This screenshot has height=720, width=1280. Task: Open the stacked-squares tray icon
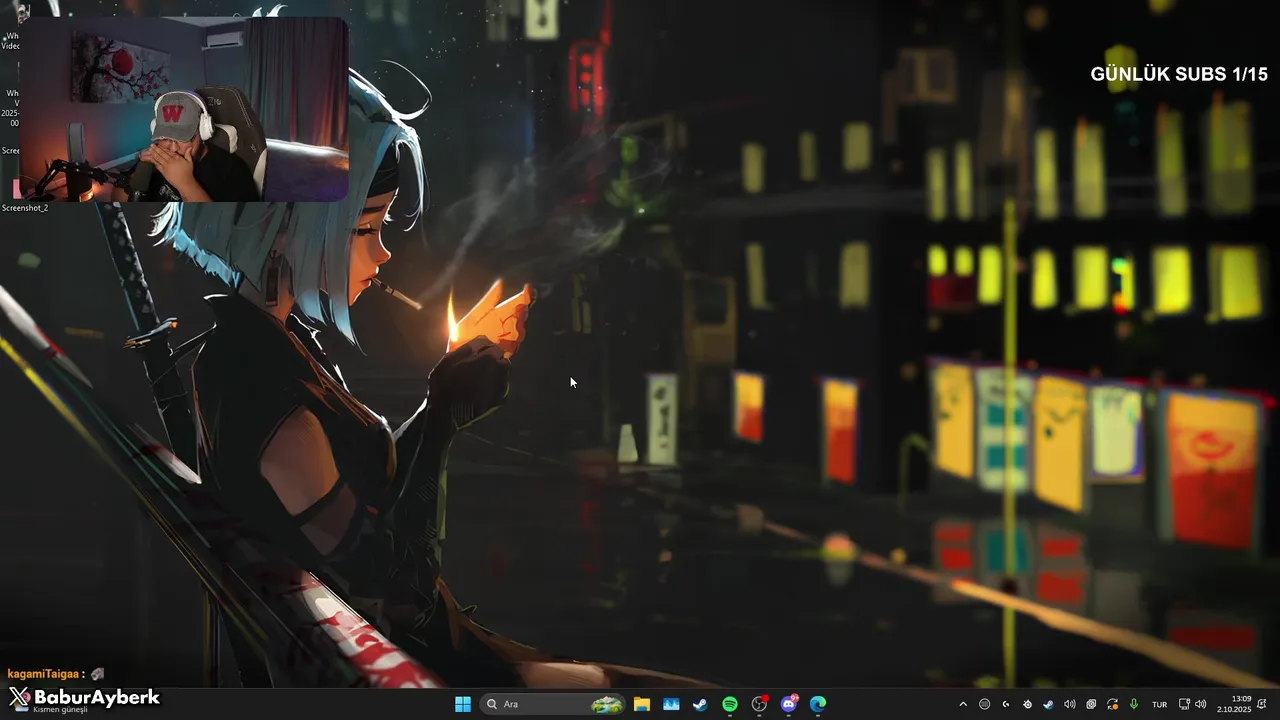[1091, 704]
